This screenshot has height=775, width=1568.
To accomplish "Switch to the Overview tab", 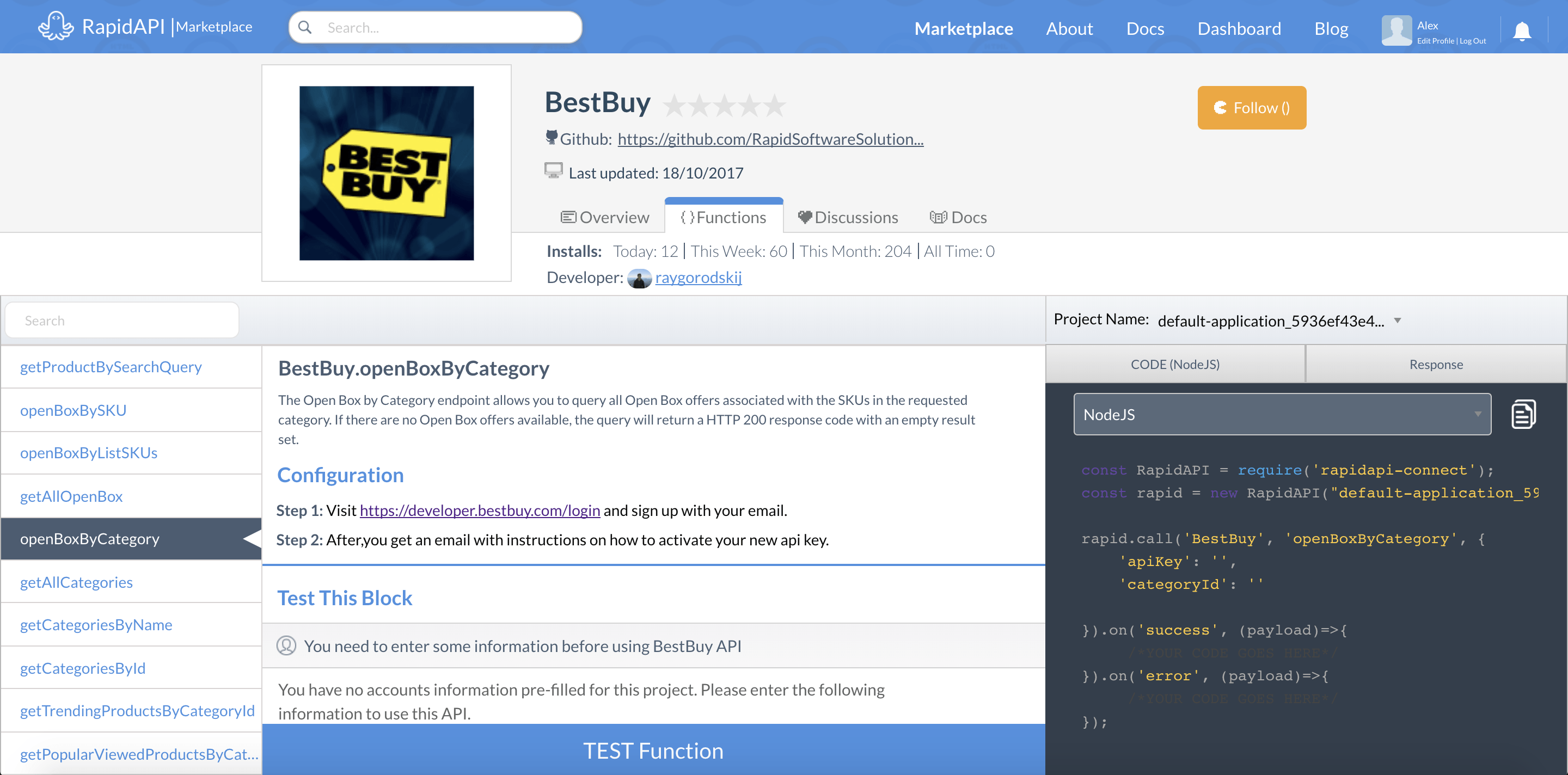I will pyautogui.click(x=605, y=217).
